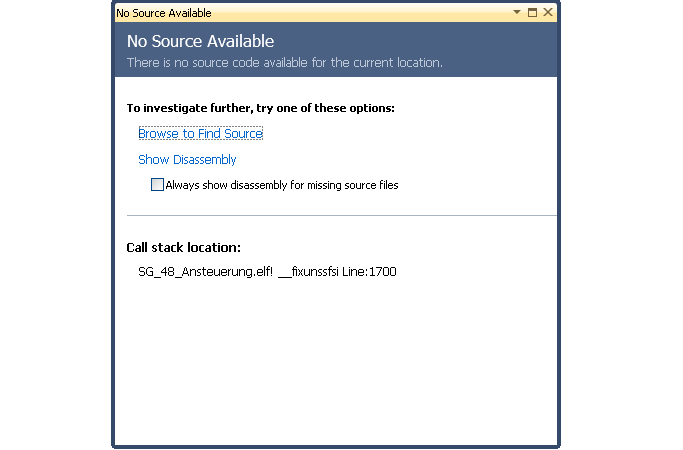
Task: Enable the always show disassembly checkbox
Action: (x=157, y=185)
